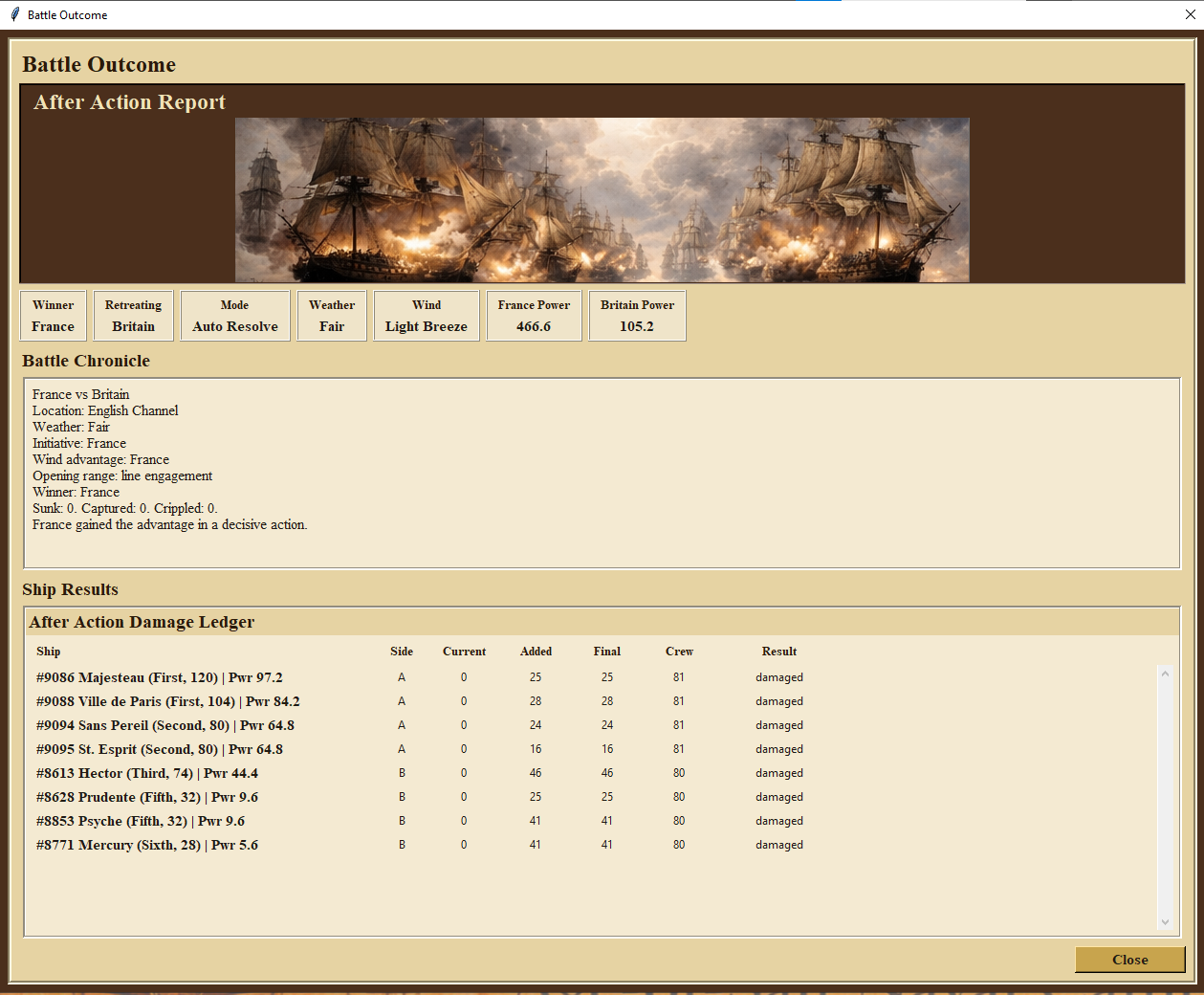
Task: Click the After Action Damage Ledger title
Action: pyautogui.click(x=142, y=622)
